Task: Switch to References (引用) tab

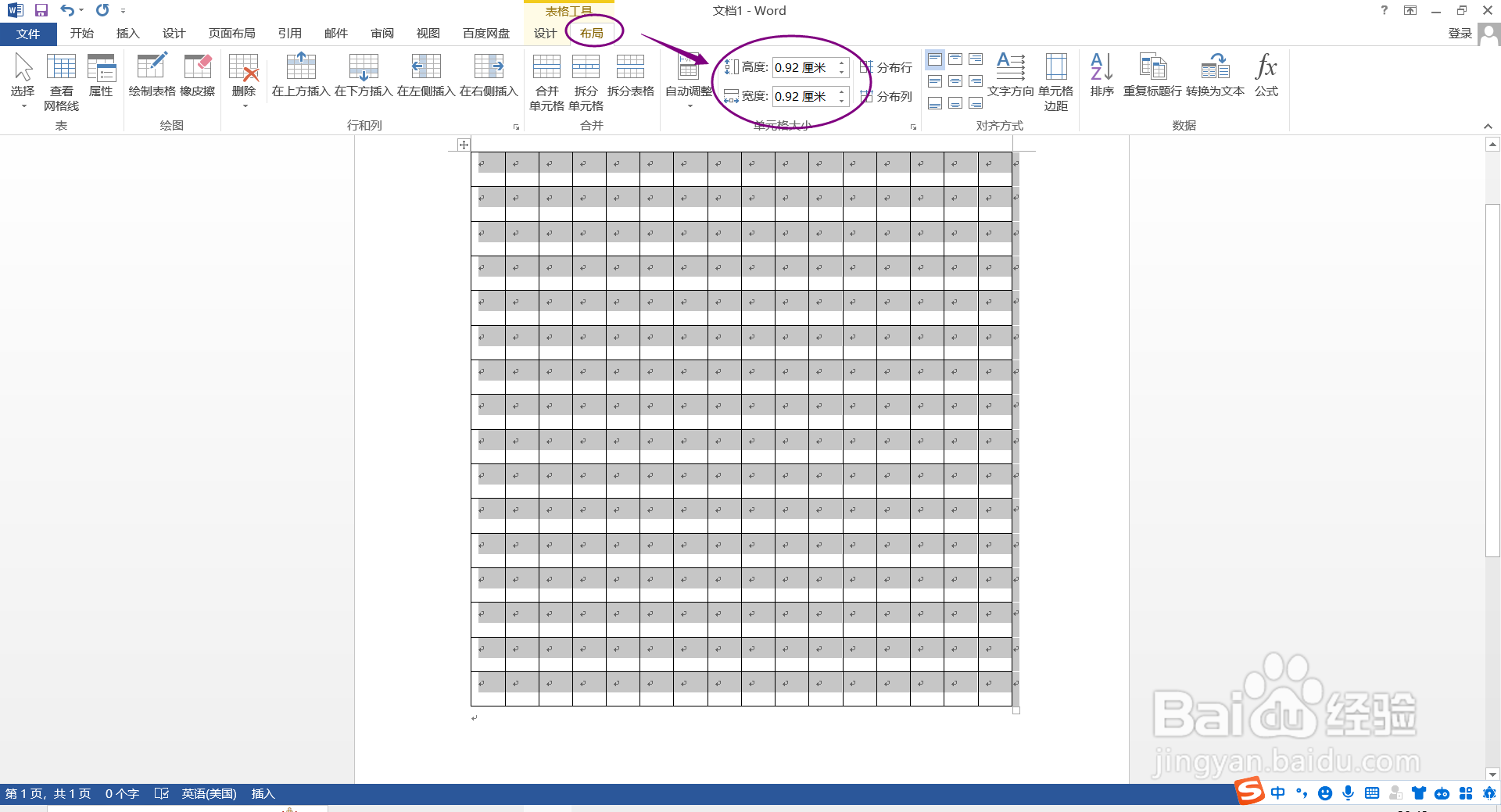Action: [289, 34]
